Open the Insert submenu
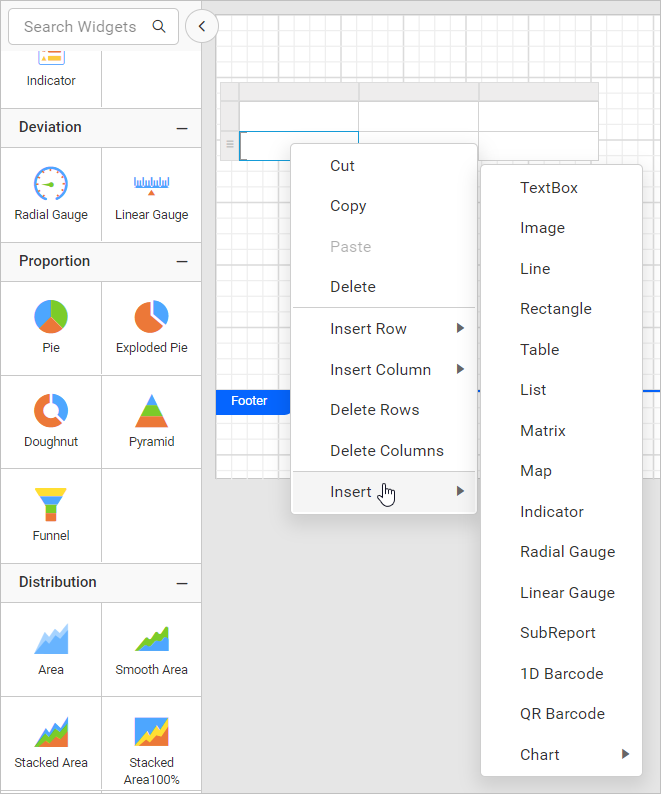 (384, 492)
